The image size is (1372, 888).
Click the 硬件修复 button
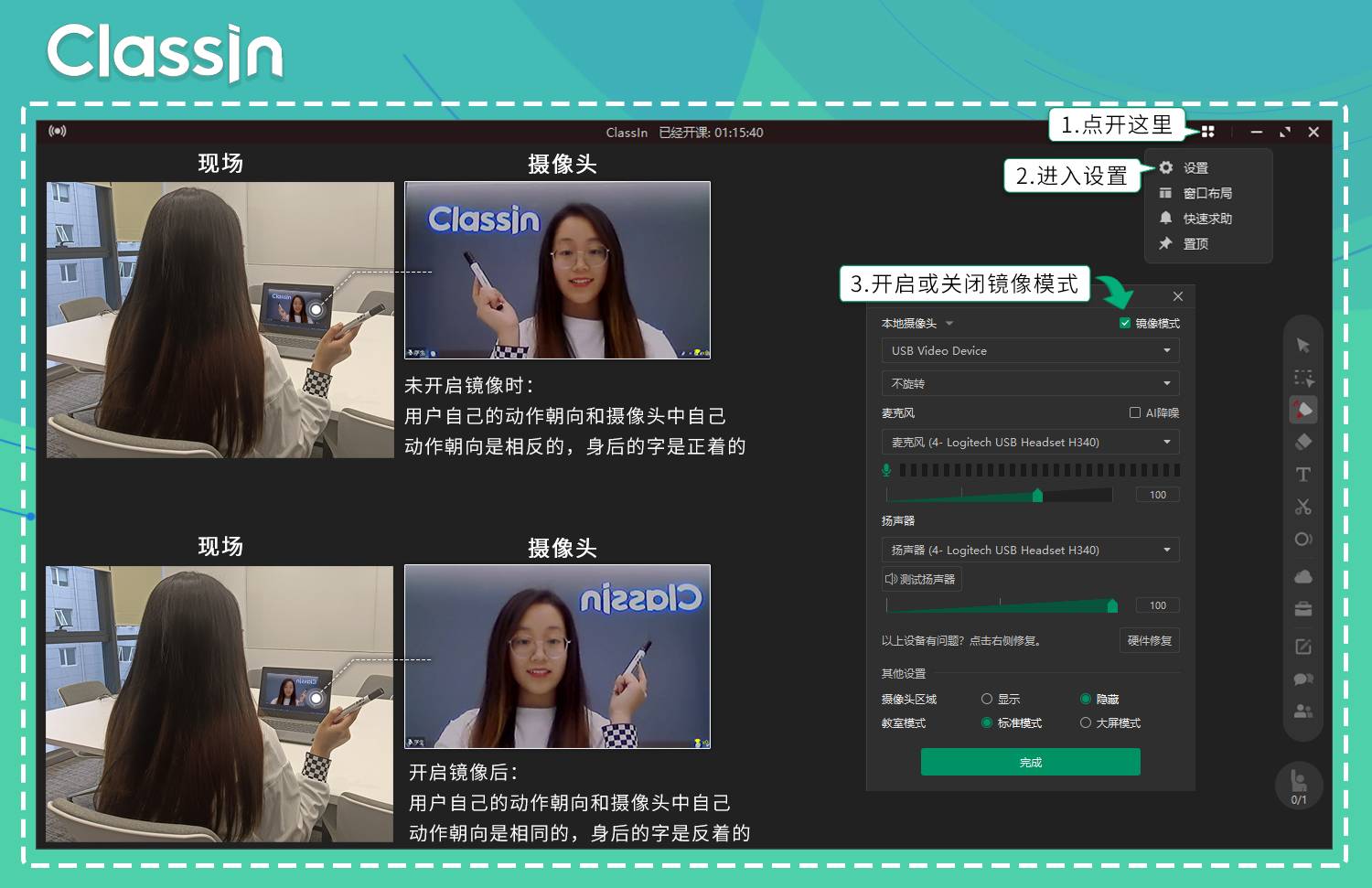pos(1150,640)
